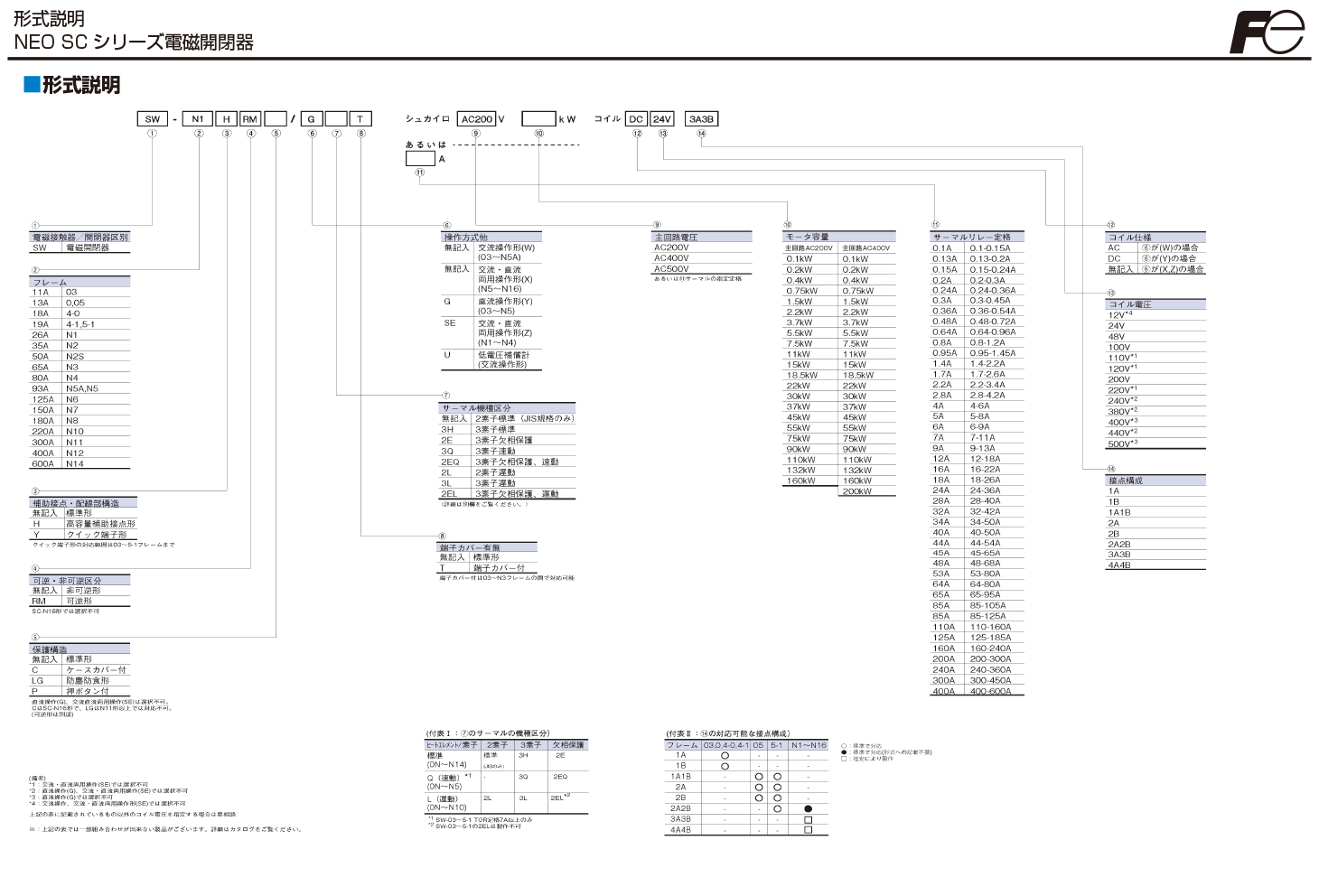Click the "AC500V" voltage row
Image resolution: width=1319 pixels, height=896 pixels.
coord(703,269)
